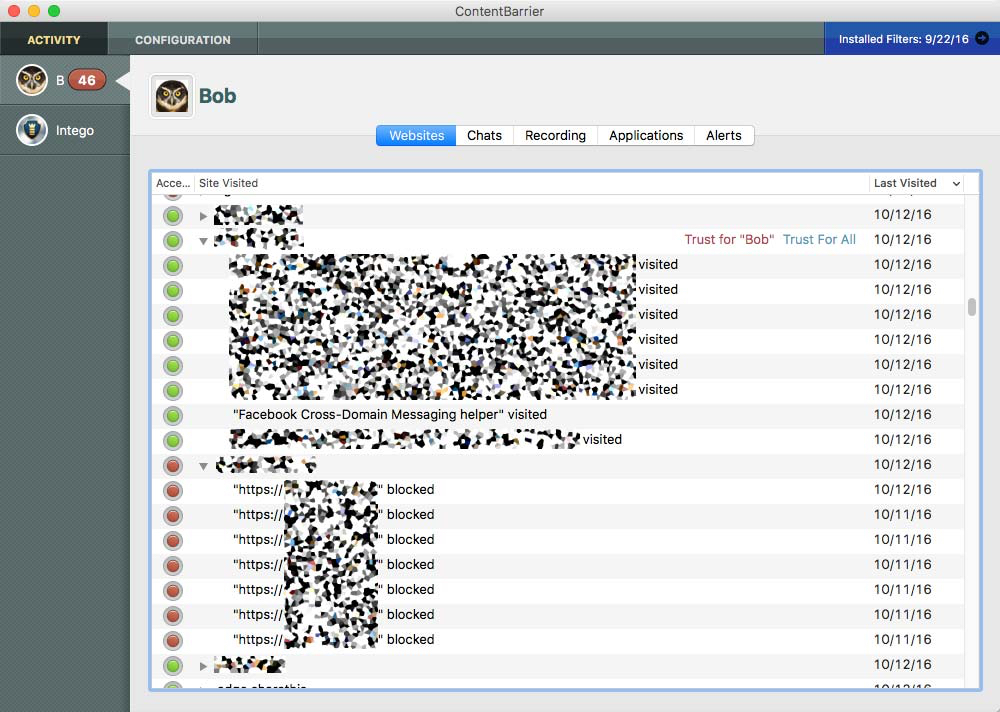
Task: Select the Intego user shield icon
Action: pos(32,130)
